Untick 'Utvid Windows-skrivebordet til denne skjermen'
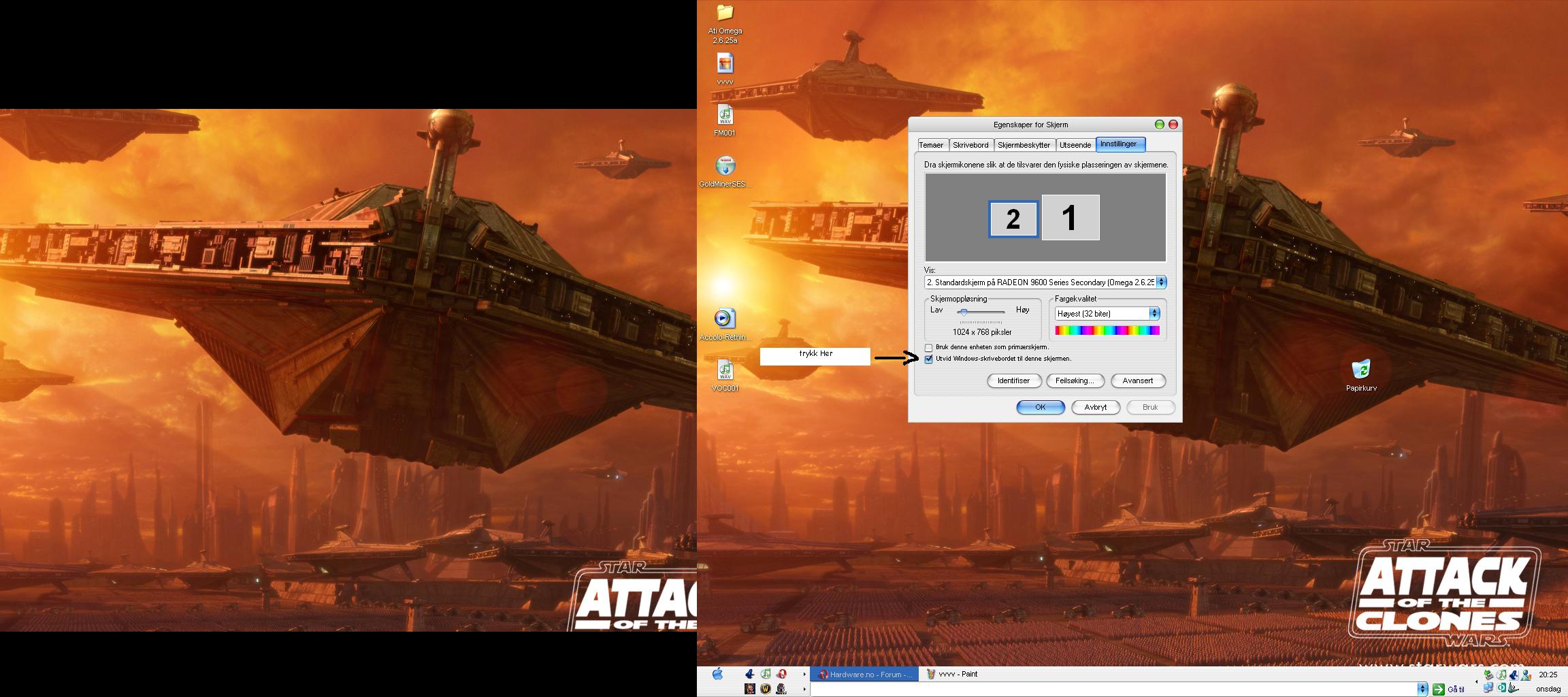The height and width of the screenshot is (697, 1568). (928, 359)
